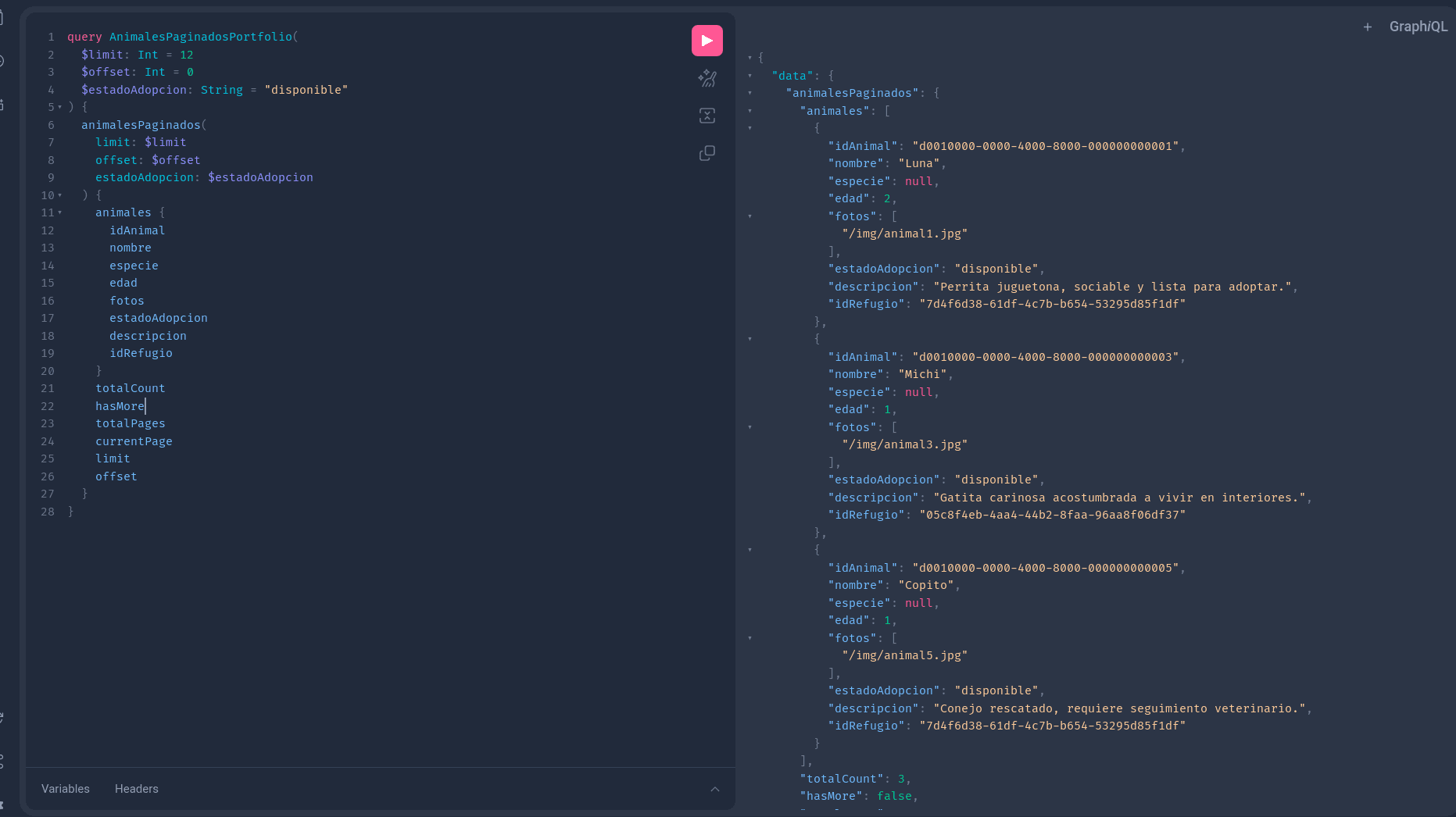Collapse the "data" object in the response
Screen dimensions: 1456x817
[x=750, y=76]
